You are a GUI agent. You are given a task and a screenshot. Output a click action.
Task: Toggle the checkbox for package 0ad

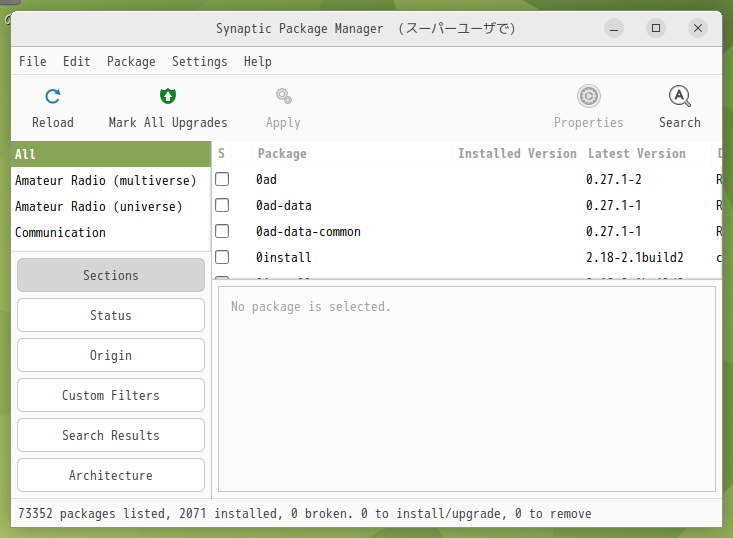(222, 179)
